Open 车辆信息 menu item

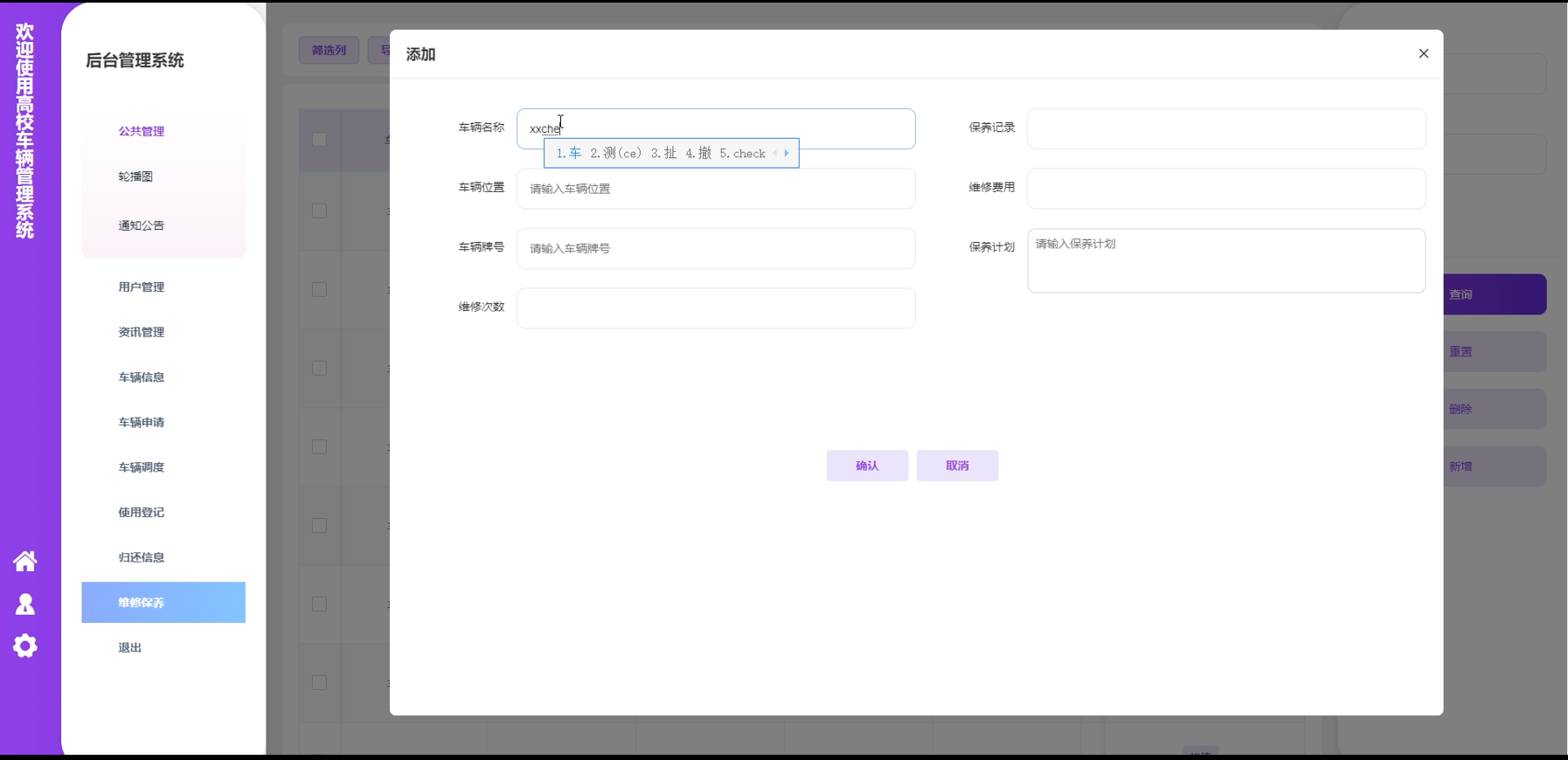coord(142,377)
